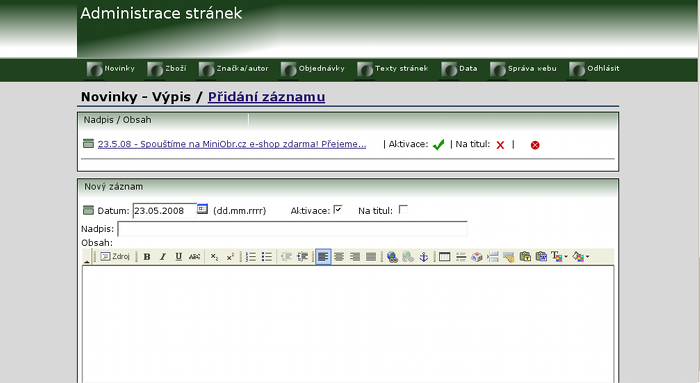Click inside the Obsah editor text area
The image size is (700, 383).
348,324
